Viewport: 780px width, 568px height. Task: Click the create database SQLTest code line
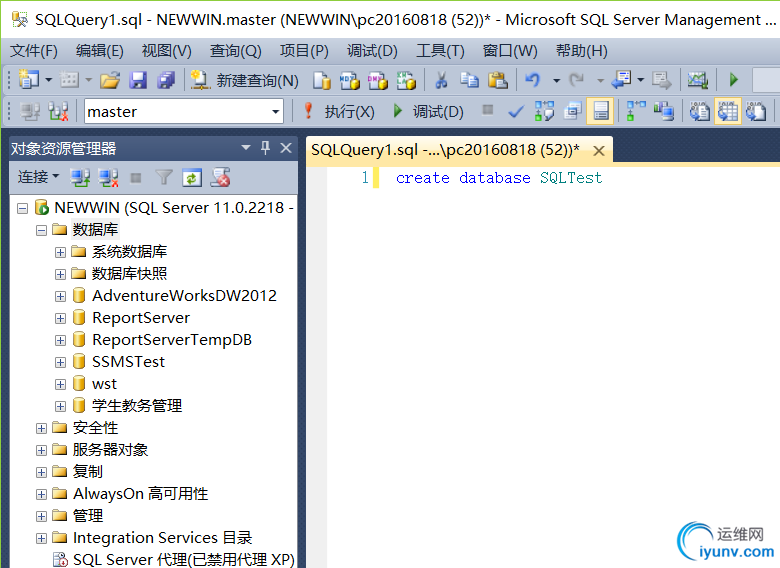(499, 178)
